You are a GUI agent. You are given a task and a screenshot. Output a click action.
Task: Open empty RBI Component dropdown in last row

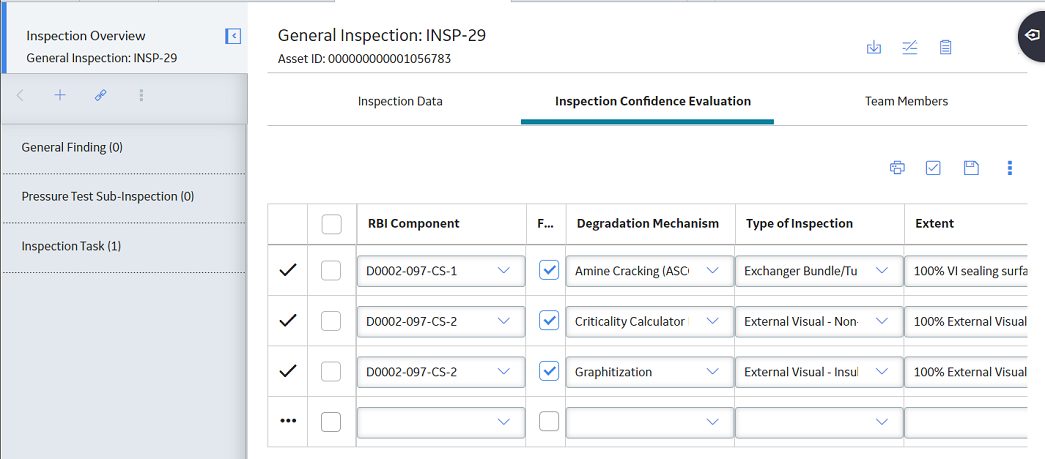pos(441,421)
